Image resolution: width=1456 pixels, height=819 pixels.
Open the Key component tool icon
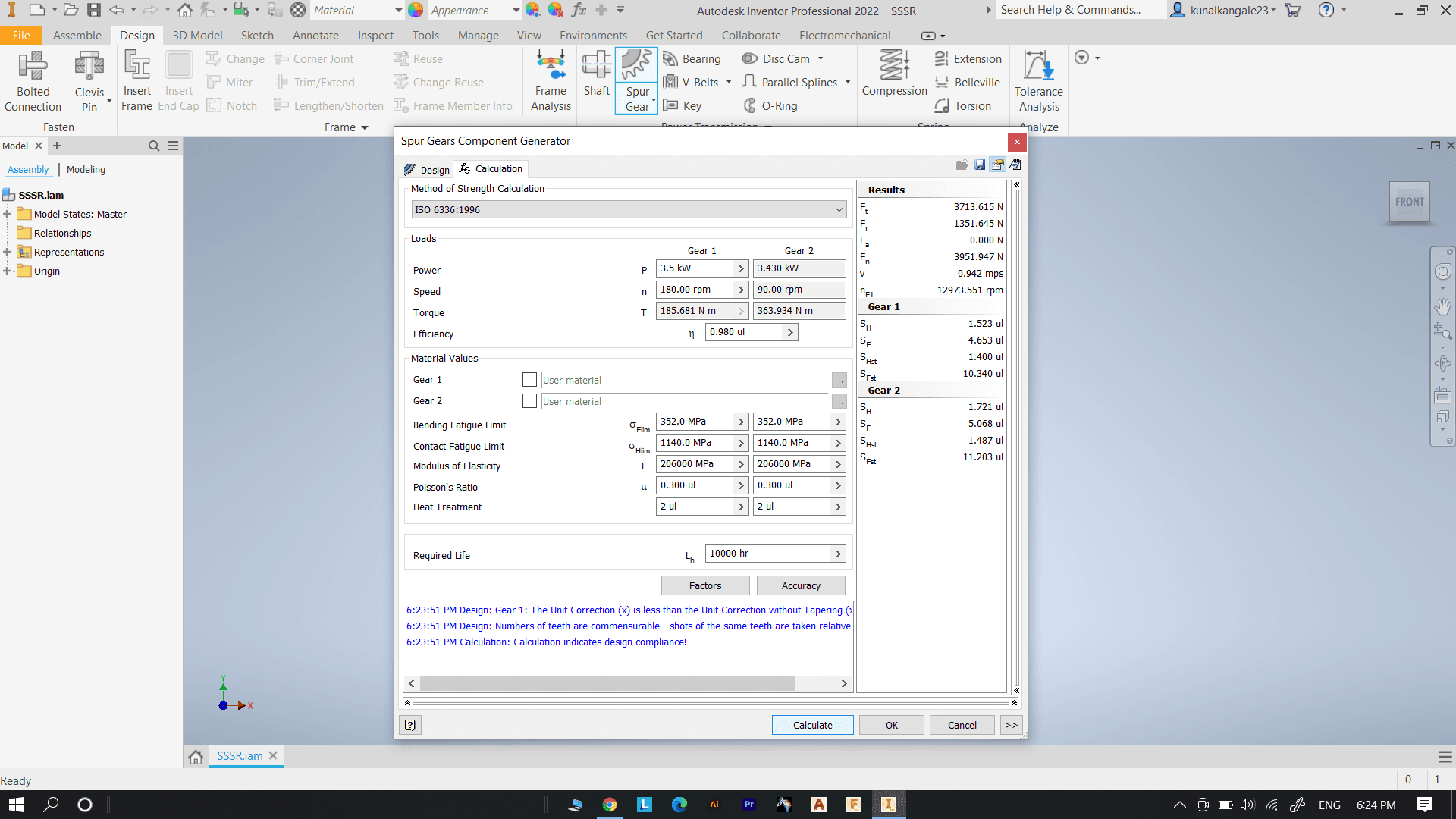[670, 106]
